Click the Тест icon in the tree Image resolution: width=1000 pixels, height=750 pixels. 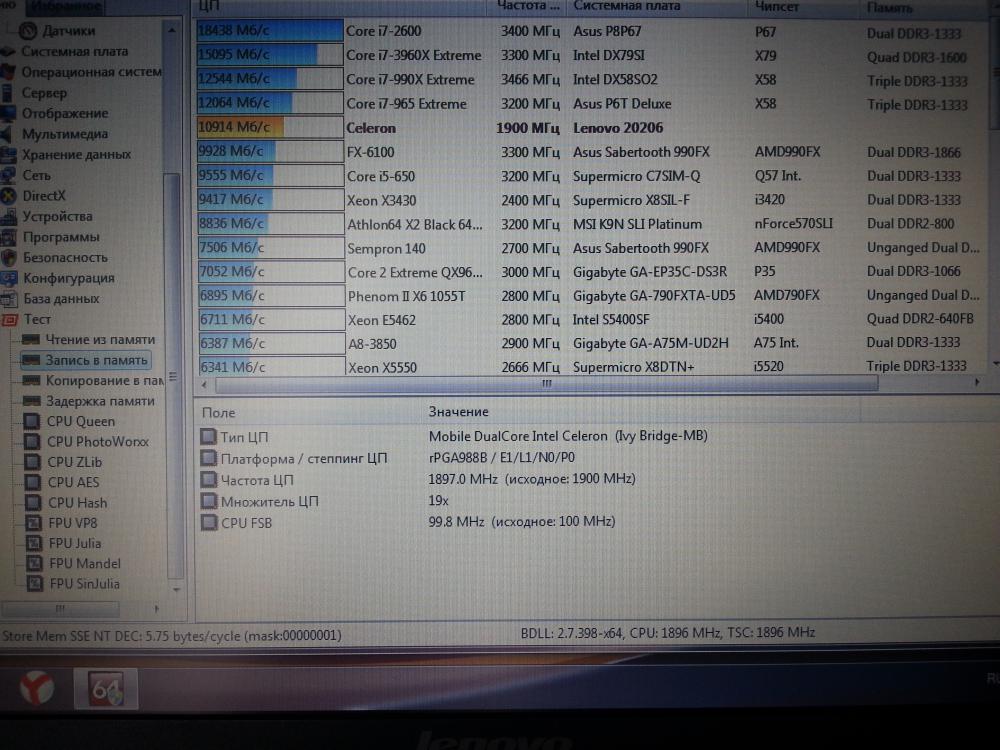10,319
